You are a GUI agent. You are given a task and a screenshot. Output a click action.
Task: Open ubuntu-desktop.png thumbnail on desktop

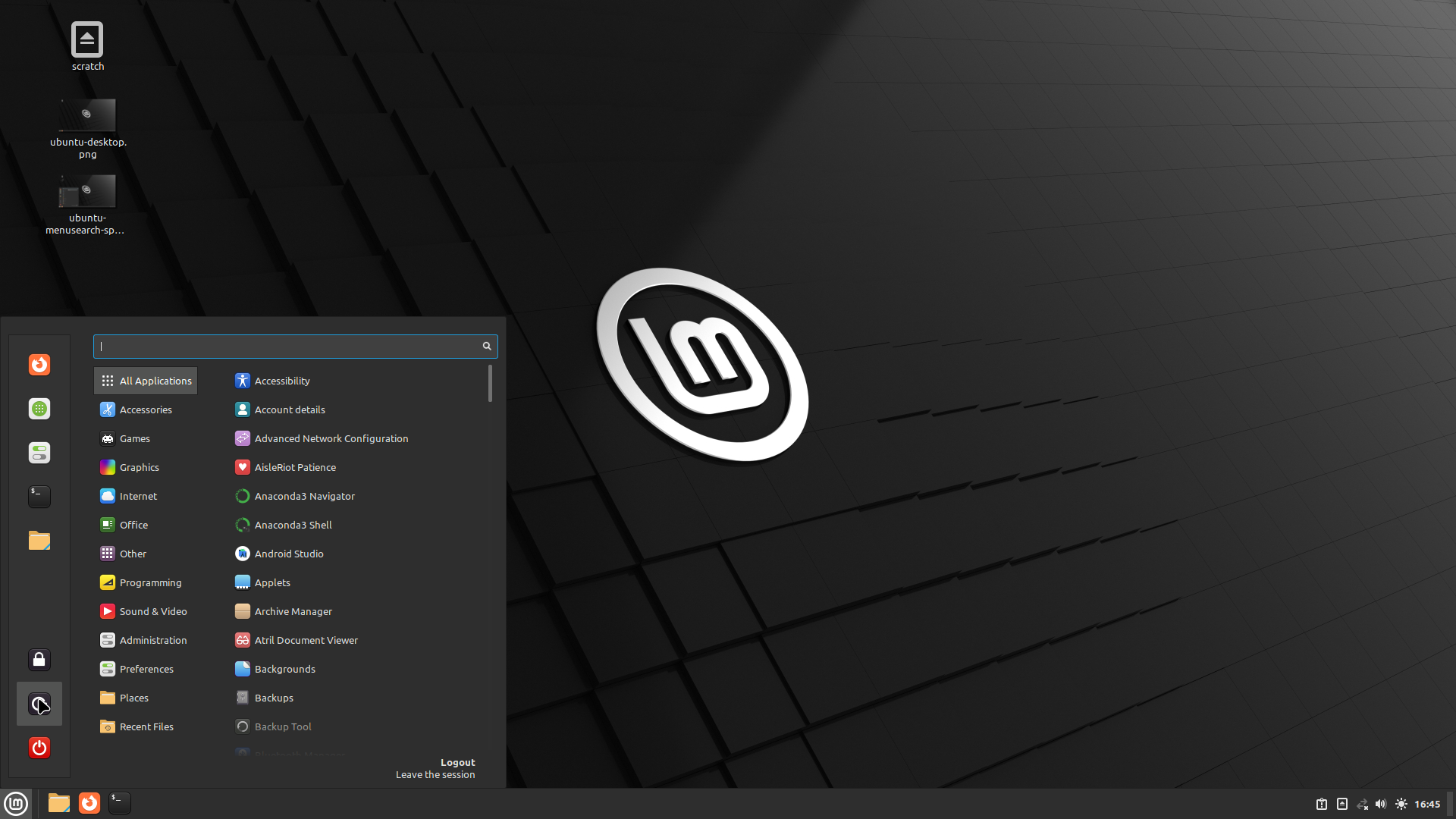point(88,115)
